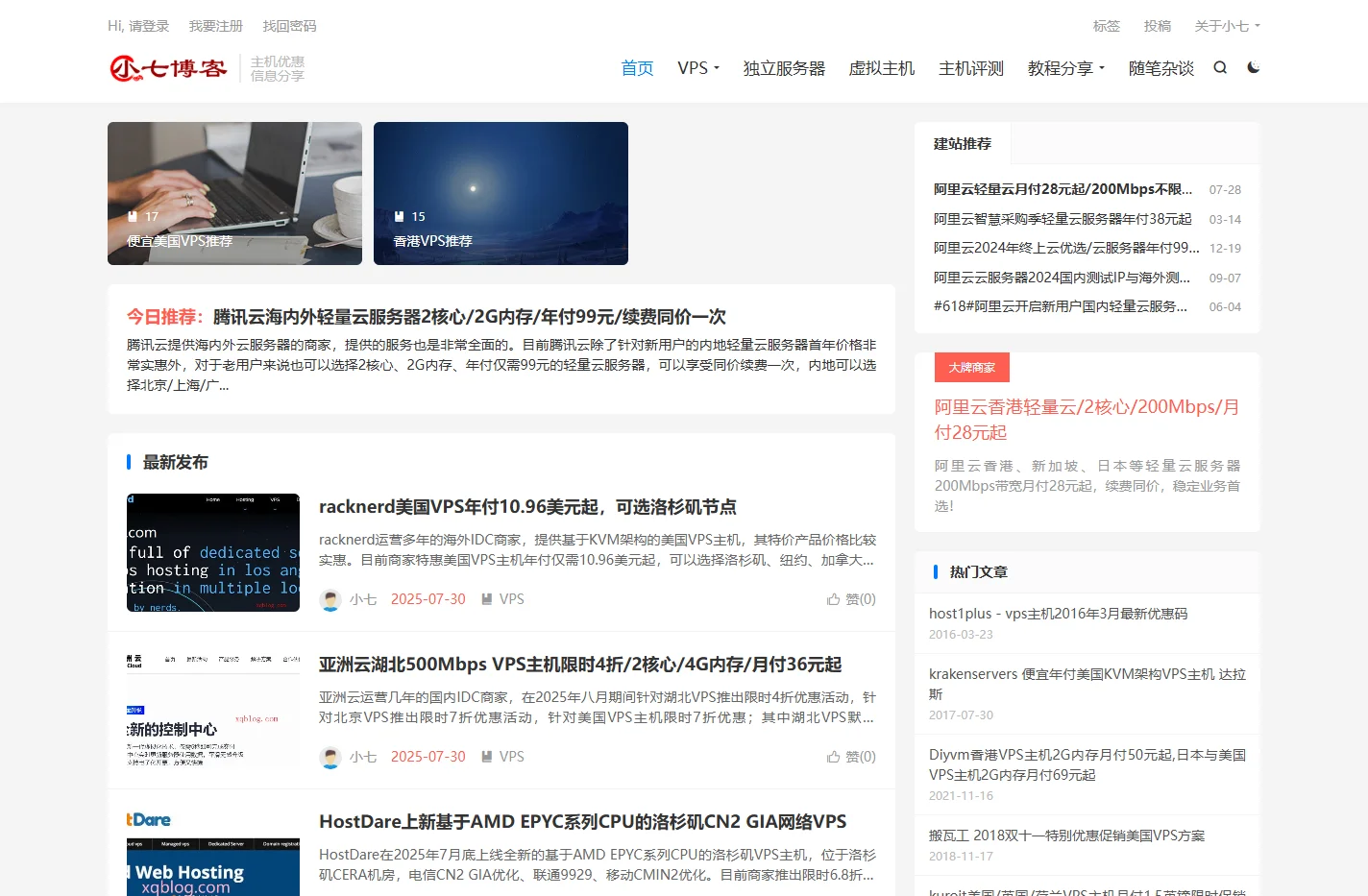Expand the 教程分享 menu dropdown
1368x896 pixels.
[x=1066, y=68]
